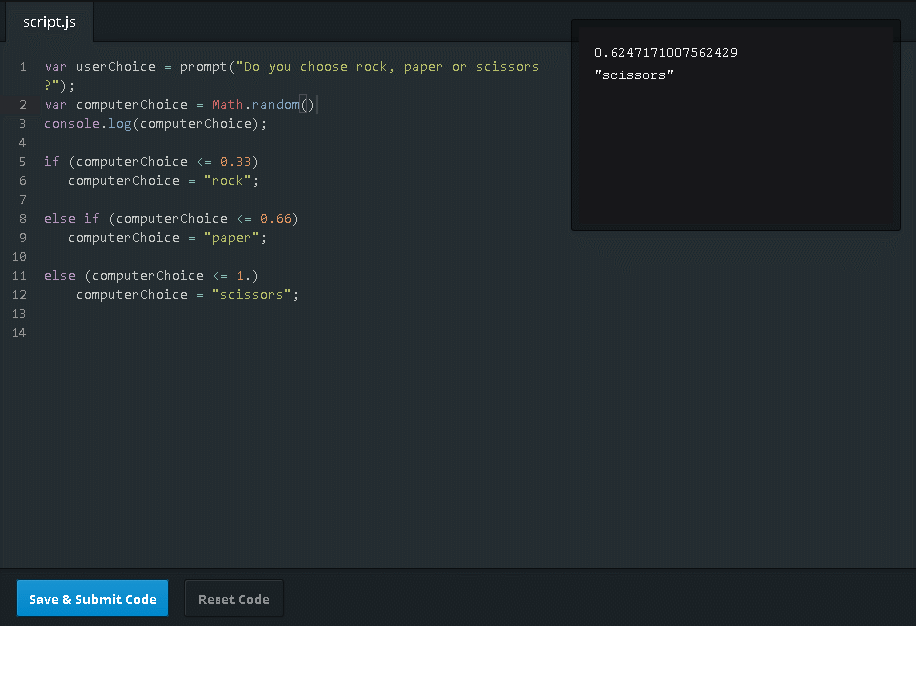Image resolution: width=916 pixels, height=685 pixels.
Task: Click line number 5 in the gutter
Action: [x=23, y=162]
